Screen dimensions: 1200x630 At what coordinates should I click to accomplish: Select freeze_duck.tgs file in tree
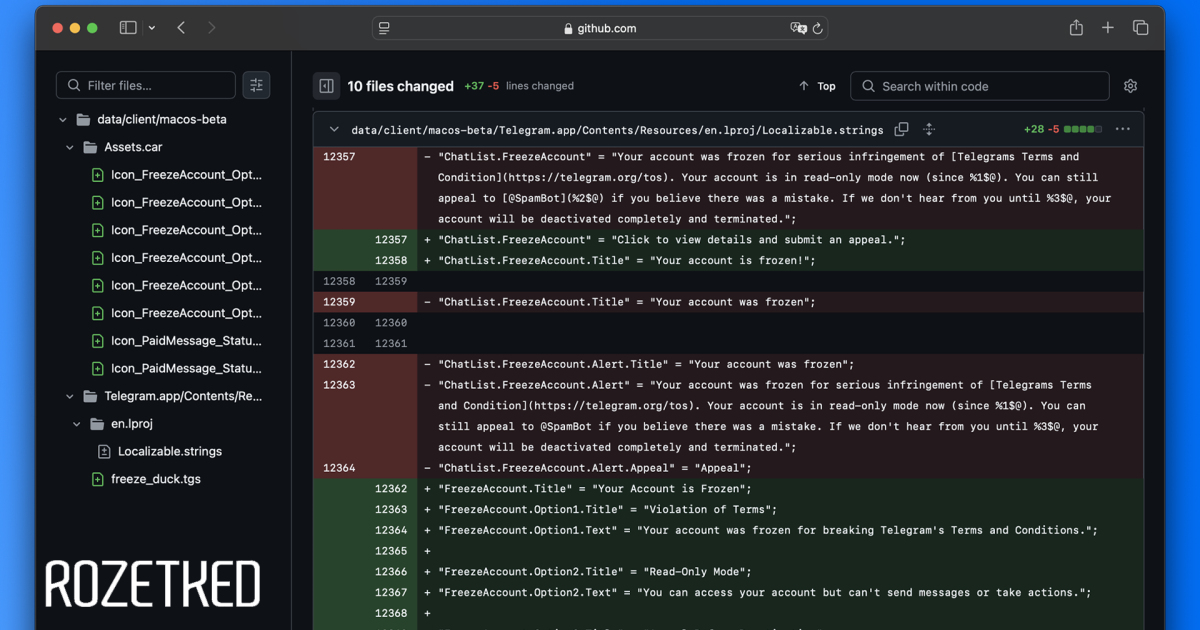155,479
